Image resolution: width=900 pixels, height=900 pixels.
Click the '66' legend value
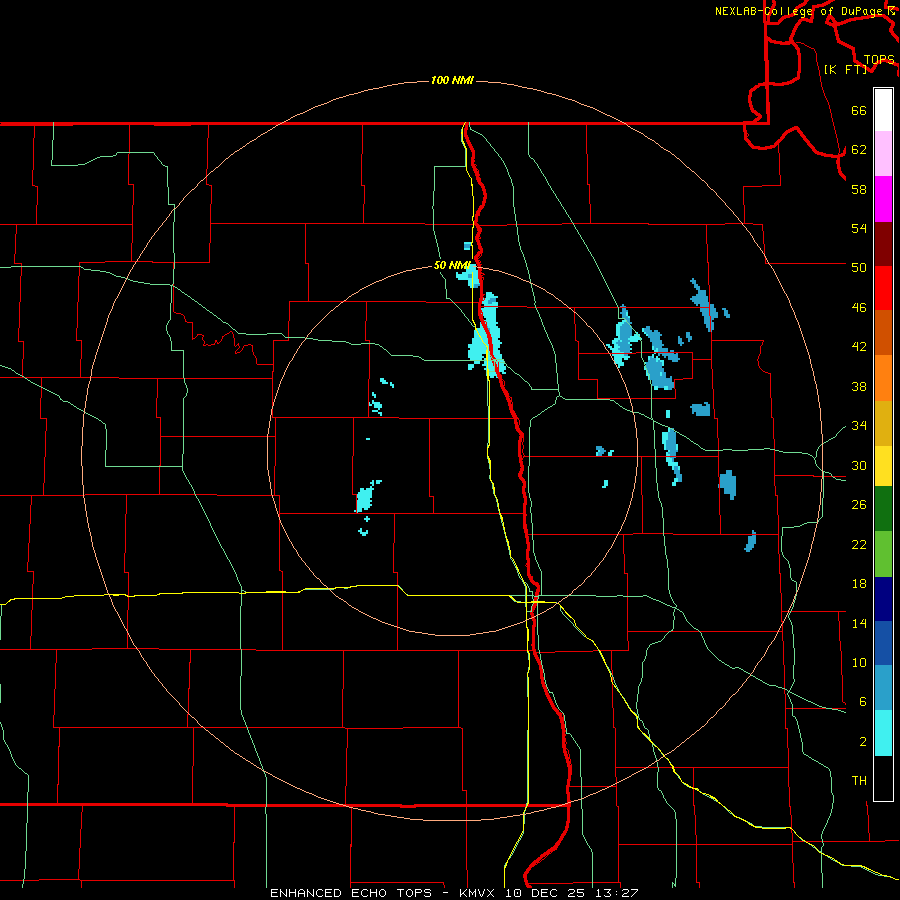coord(859,111)
